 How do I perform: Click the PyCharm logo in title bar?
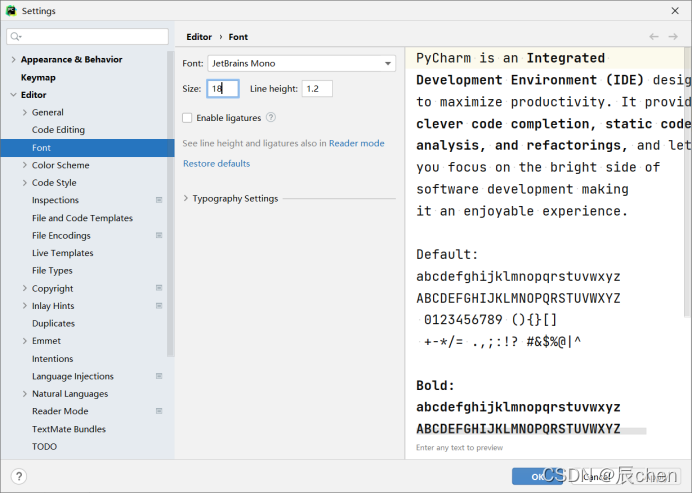(x=11, y=11)
